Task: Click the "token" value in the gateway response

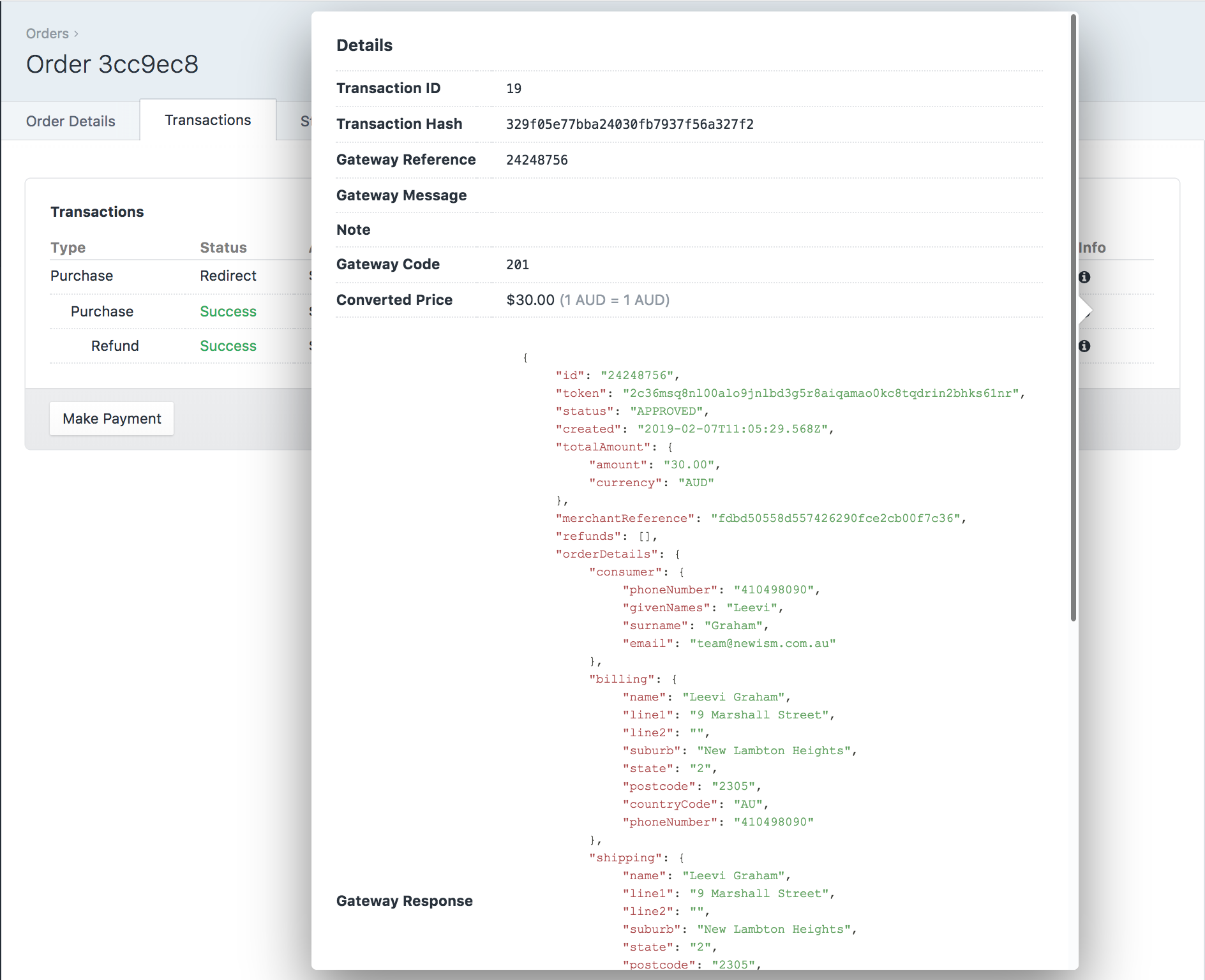Action: (821, 393)
